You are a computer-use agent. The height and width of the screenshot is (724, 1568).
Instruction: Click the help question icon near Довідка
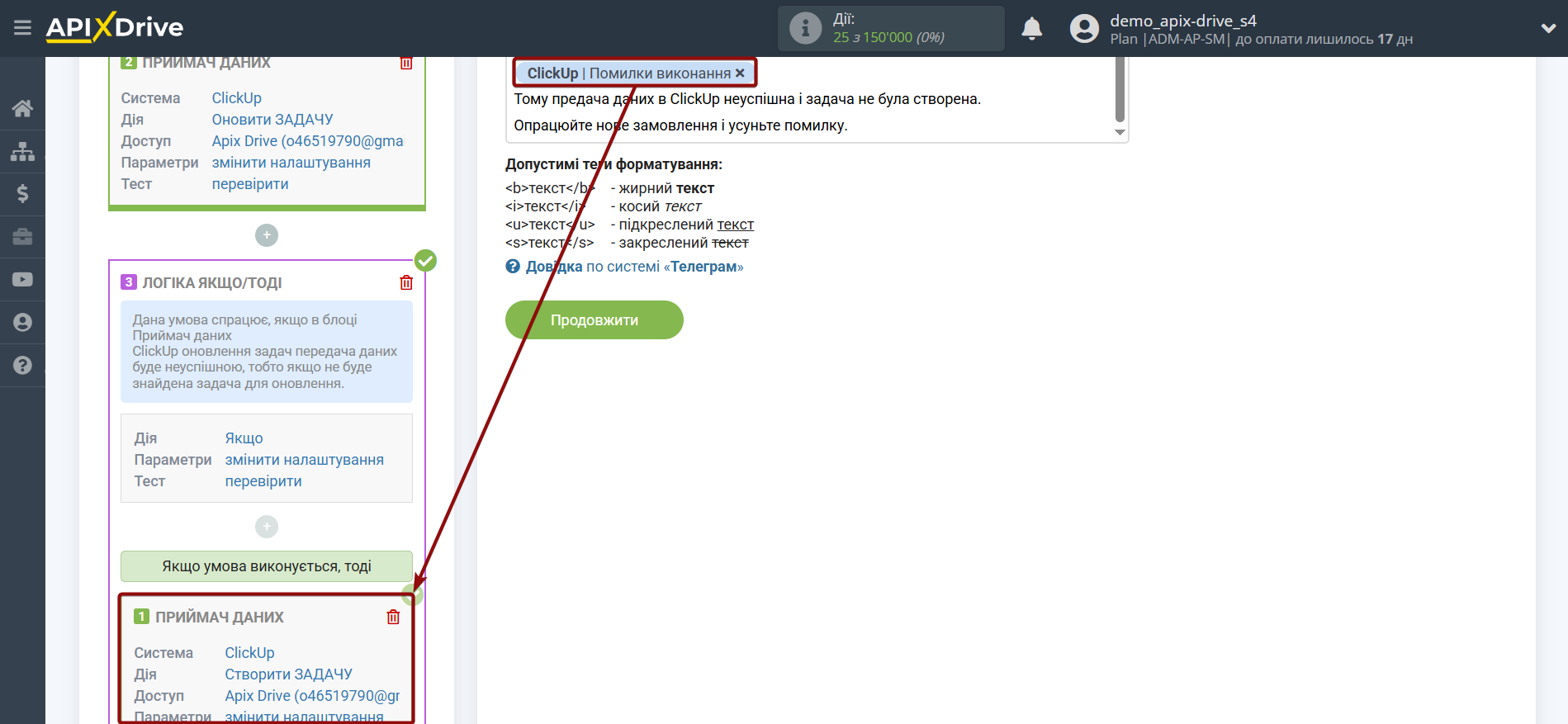pos(513,267)
